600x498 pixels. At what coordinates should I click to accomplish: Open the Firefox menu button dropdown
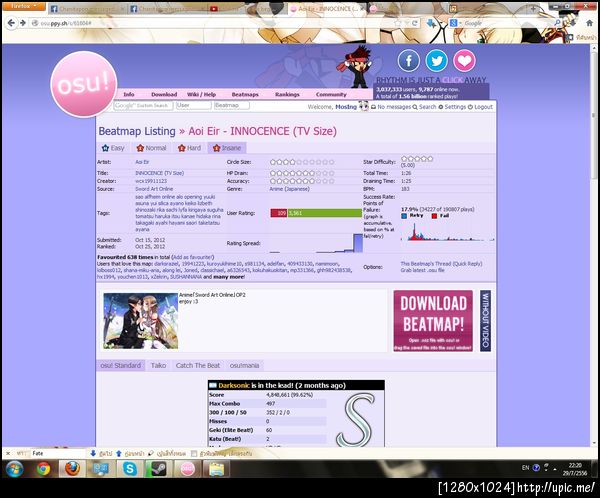tap(23, 7)
